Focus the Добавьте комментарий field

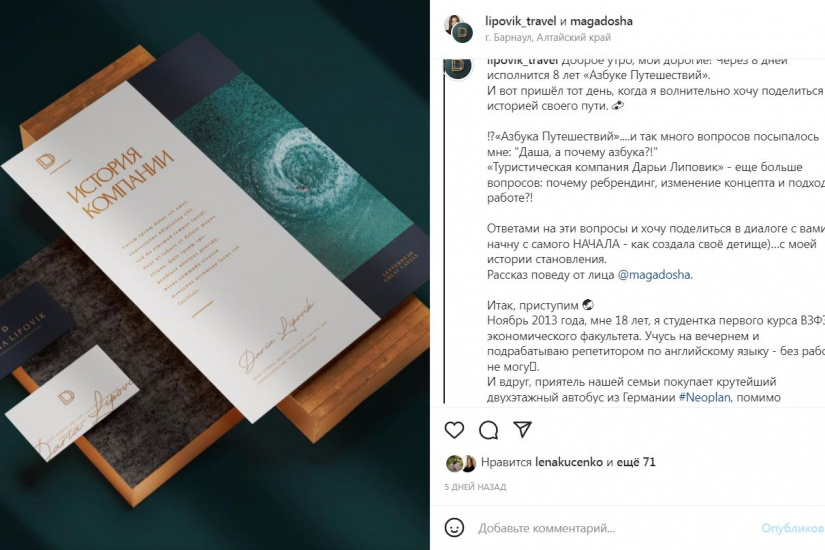[546, 528]
